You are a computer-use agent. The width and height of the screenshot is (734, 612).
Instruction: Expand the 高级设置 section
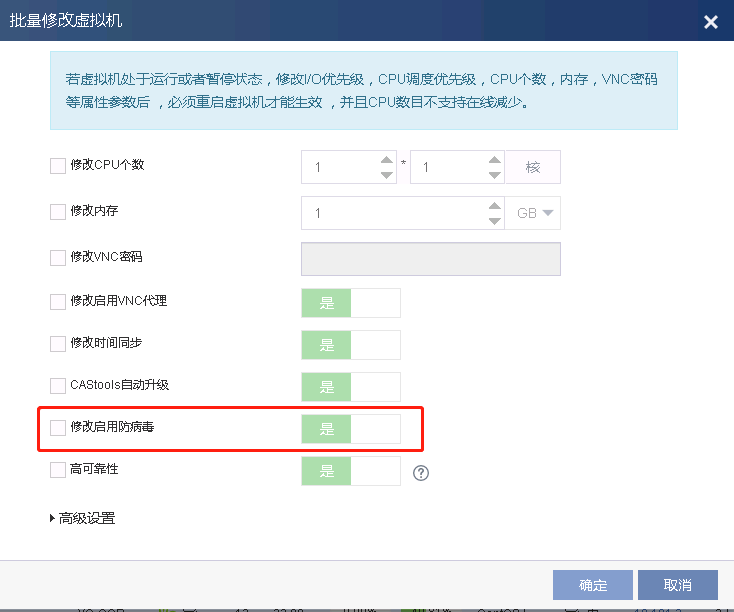click(82, 518)
